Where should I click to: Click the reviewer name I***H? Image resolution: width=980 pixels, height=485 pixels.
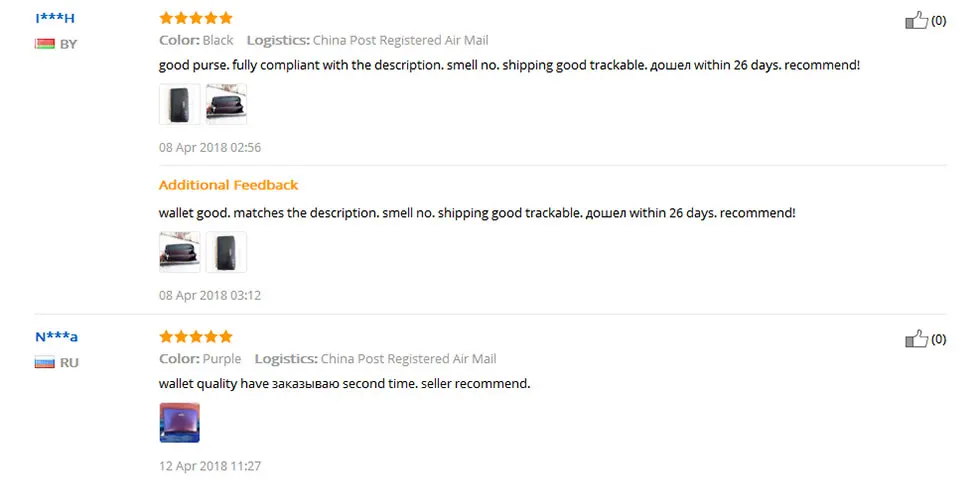55,19
